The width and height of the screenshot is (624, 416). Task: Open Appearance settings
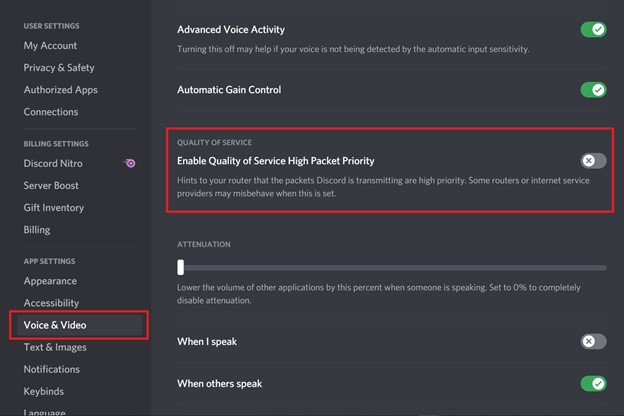click(50, 281)
